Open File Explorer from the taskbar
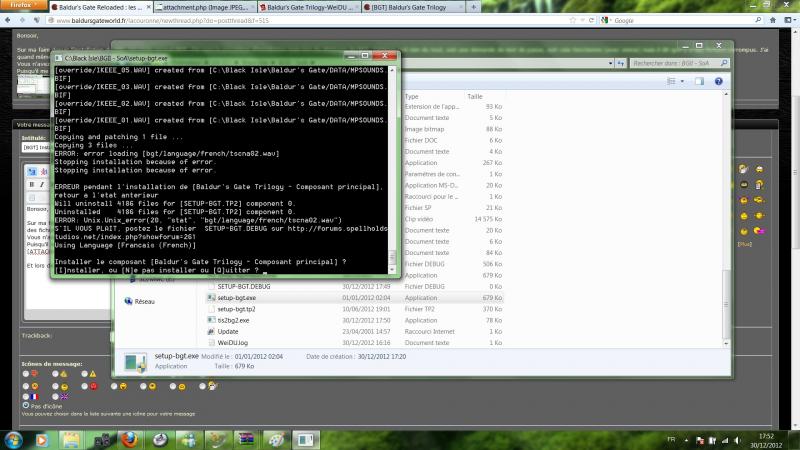 [x=71, y=440]
